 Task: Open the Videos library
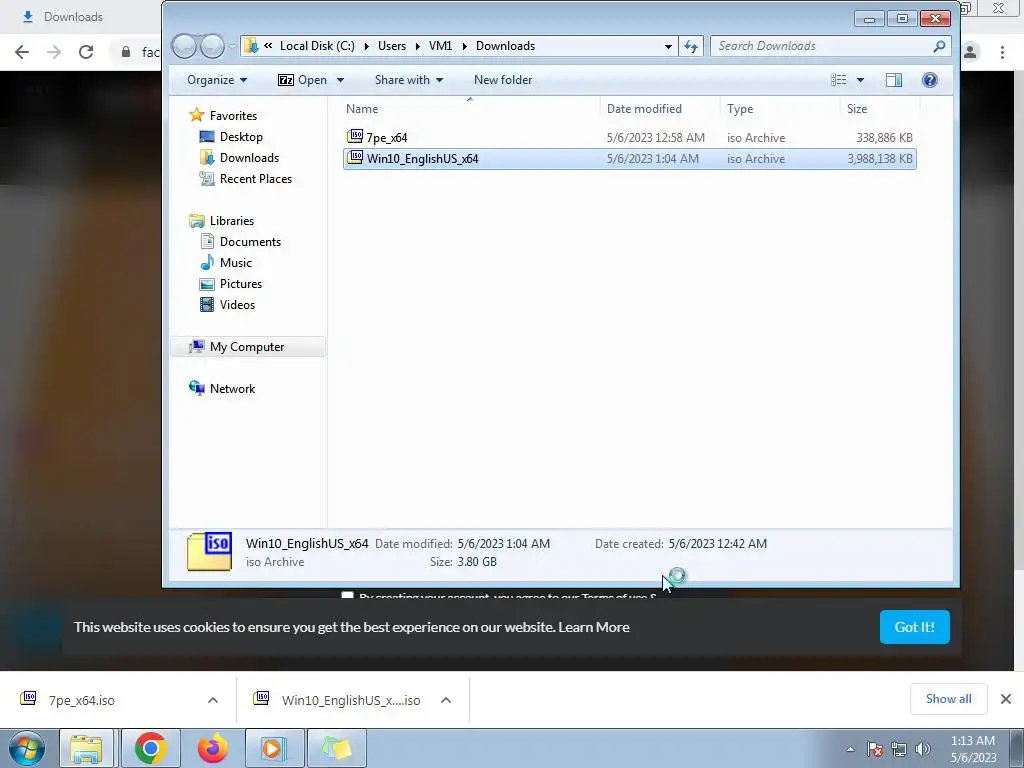pyautogui.click(x=237, y=304)
